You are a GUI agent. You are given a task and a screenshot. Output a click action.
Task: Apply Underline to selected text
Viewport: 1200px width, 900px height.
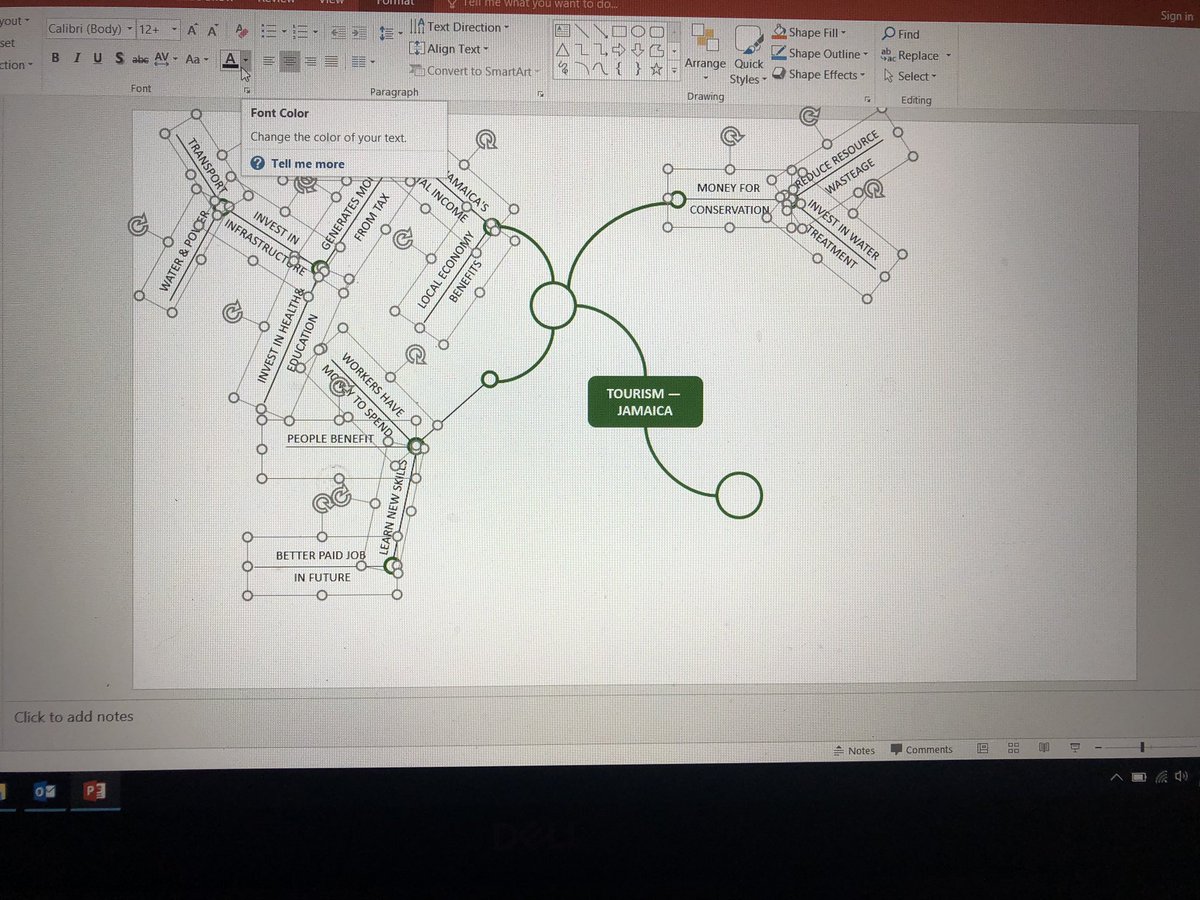click(97, 58)
